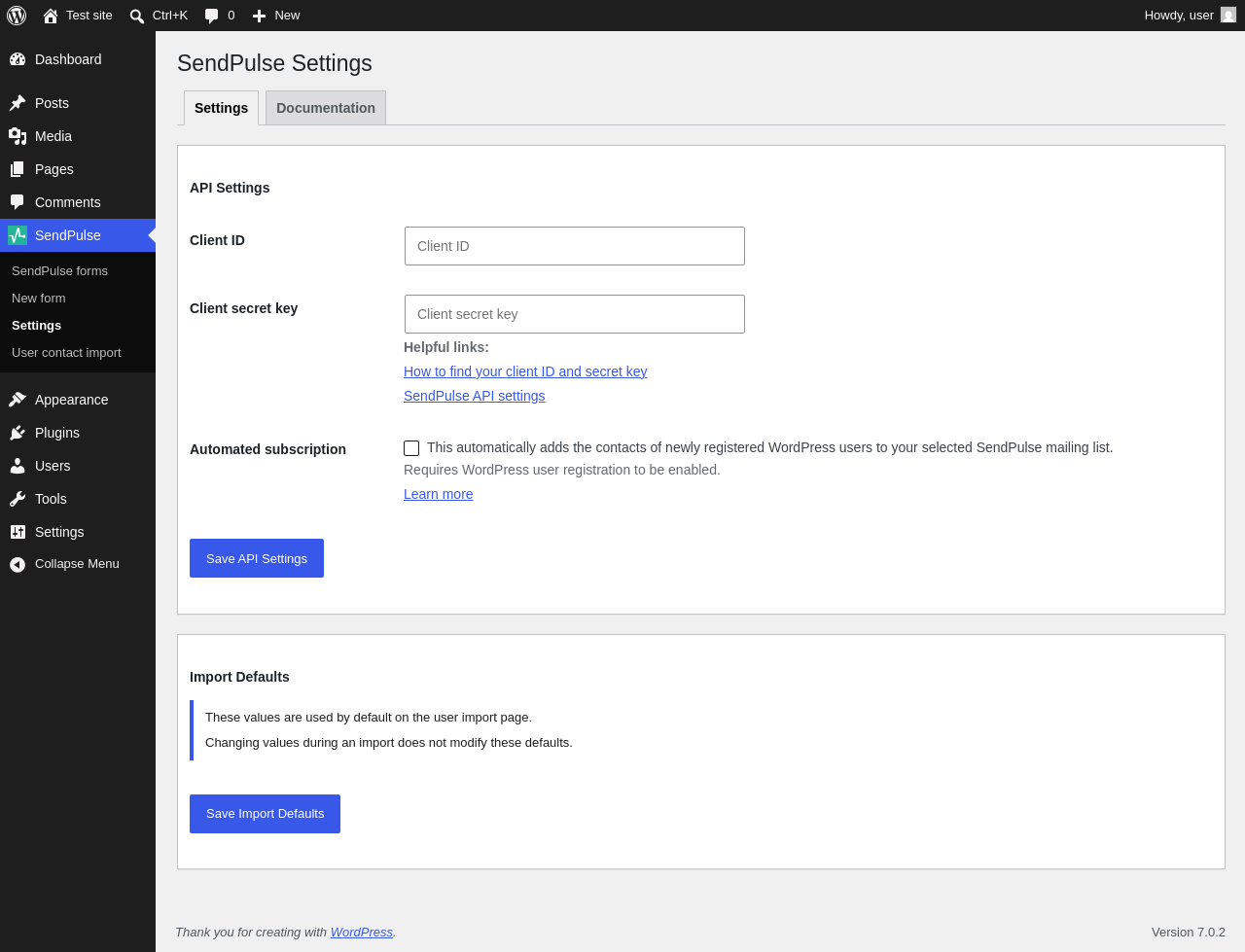Click the Pages icon in sidebar
This screenshot has height=952, width=1245.
[x=18, y=169]
